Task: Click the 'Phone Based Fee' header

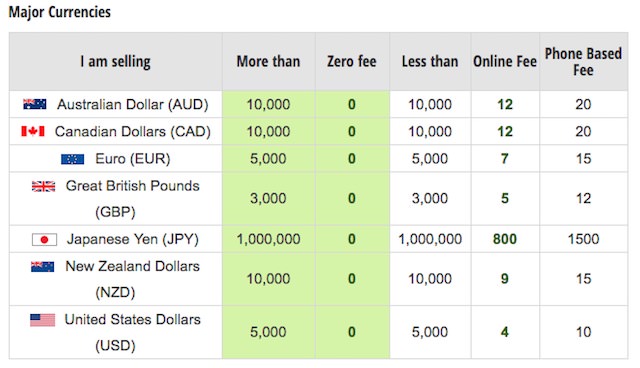Action: pos(583,62)
